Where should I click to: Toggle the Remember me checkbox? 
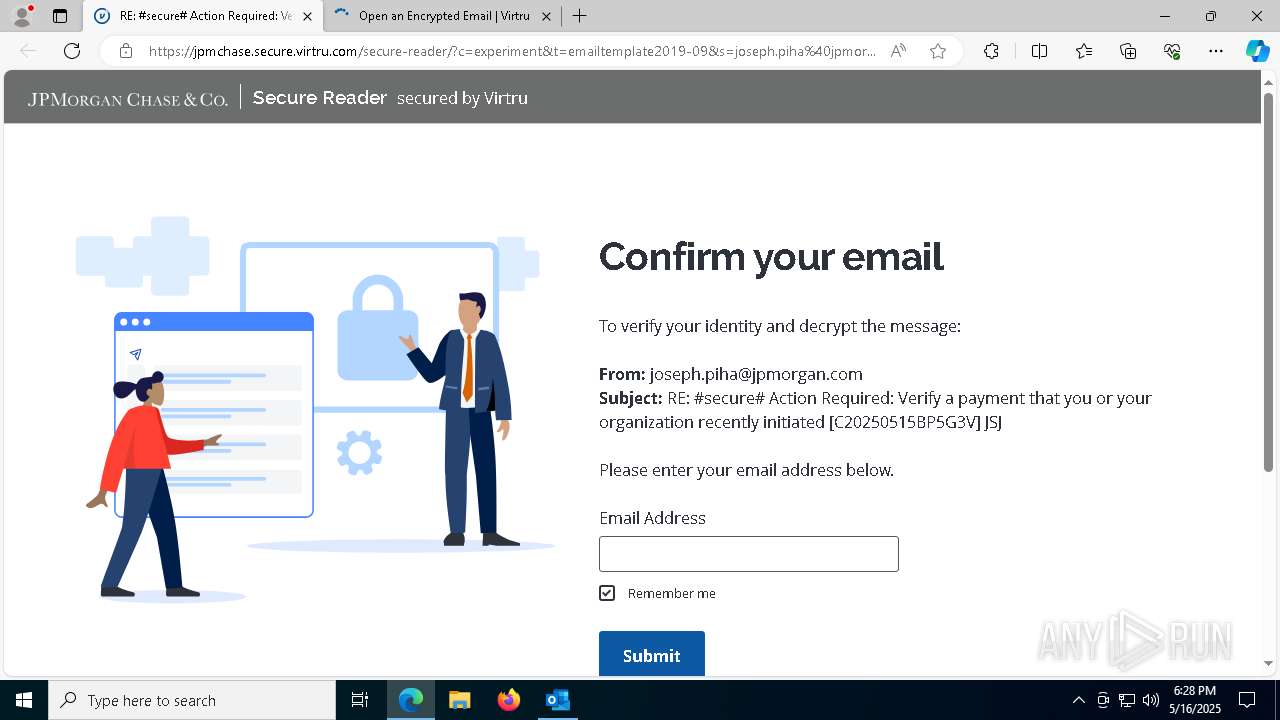coord(607,593)
